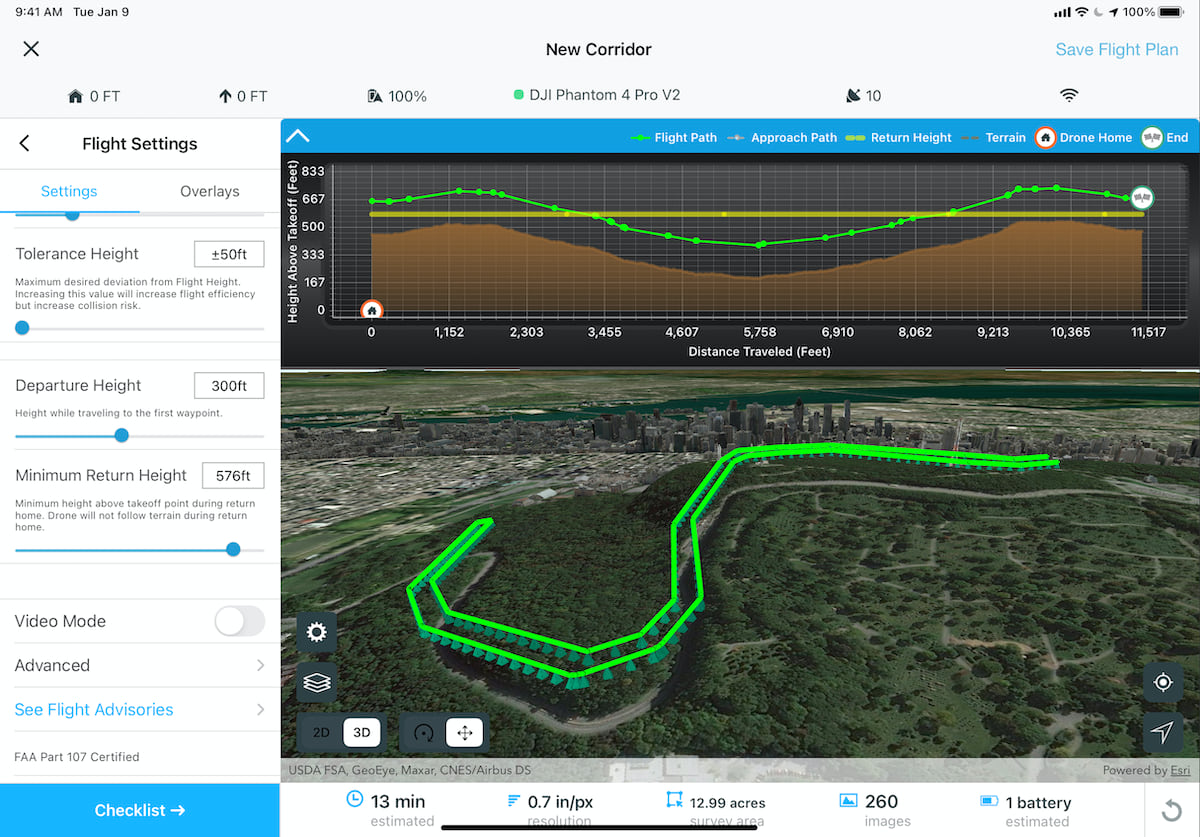Select the rotate tool on map toolbar
Screen dimensions: 1200x837
coord(421,732)
